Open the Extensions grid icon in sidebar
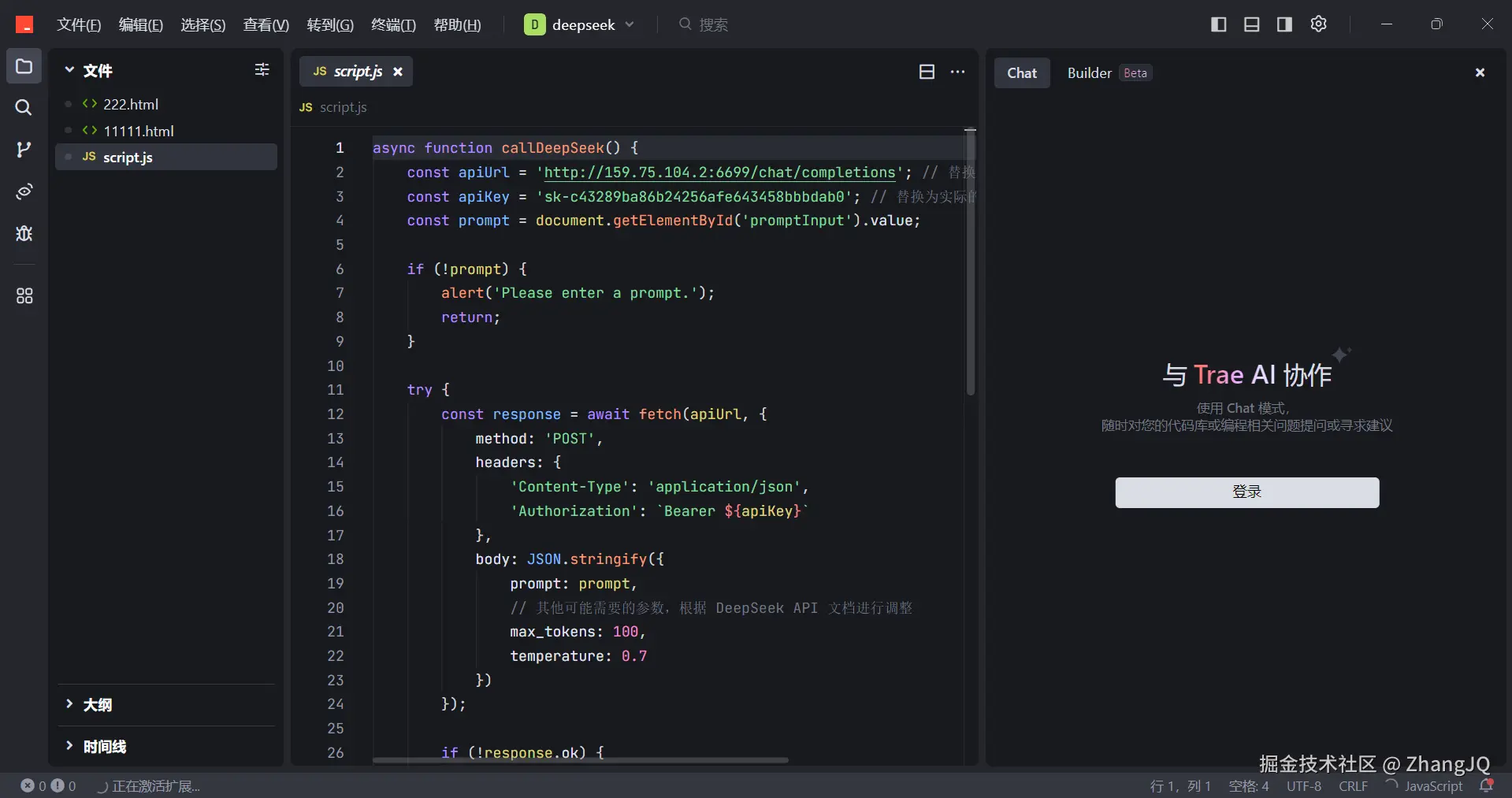The image size is (1512, 798). coord(24,295)
